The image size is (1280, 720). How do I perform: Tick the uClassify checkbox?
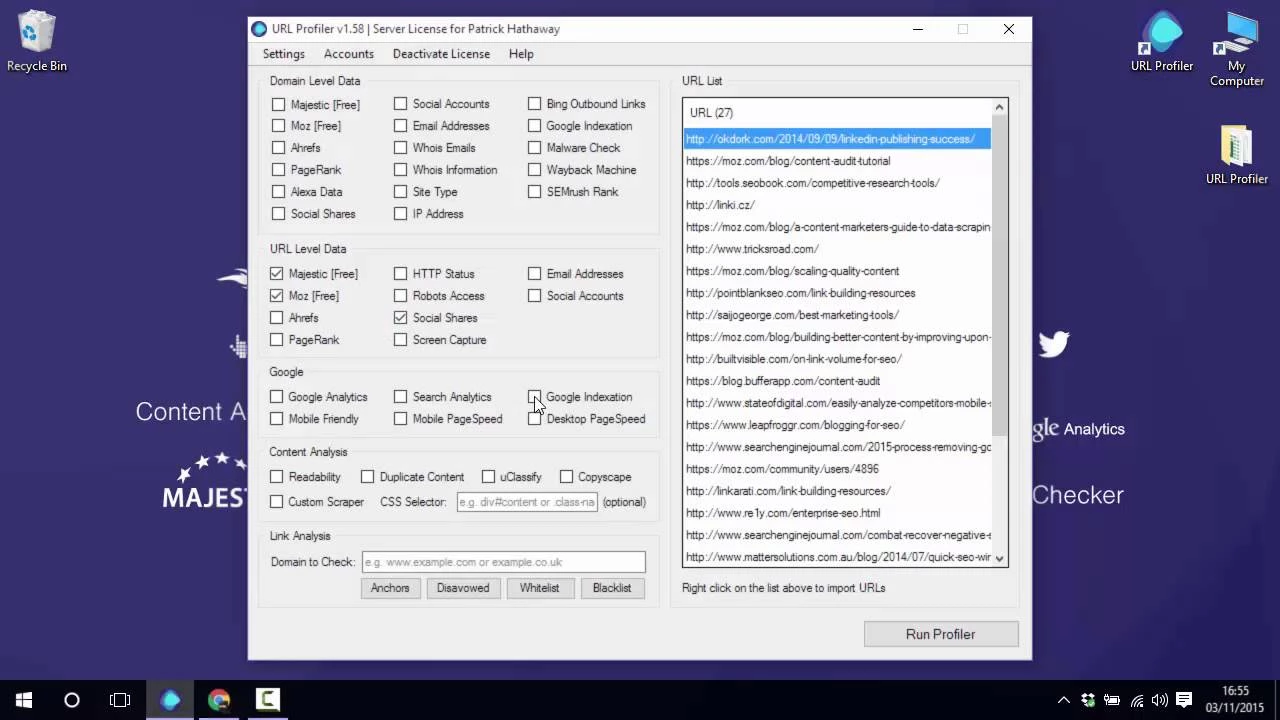[x=488, y=477]
